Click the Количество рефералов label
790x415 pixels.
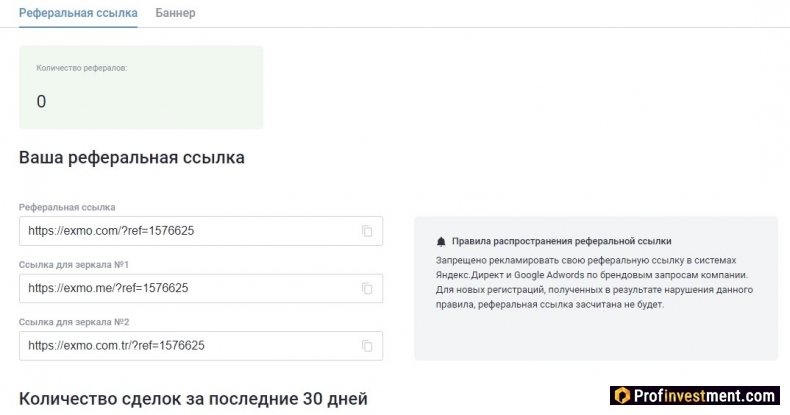[82, 68]
